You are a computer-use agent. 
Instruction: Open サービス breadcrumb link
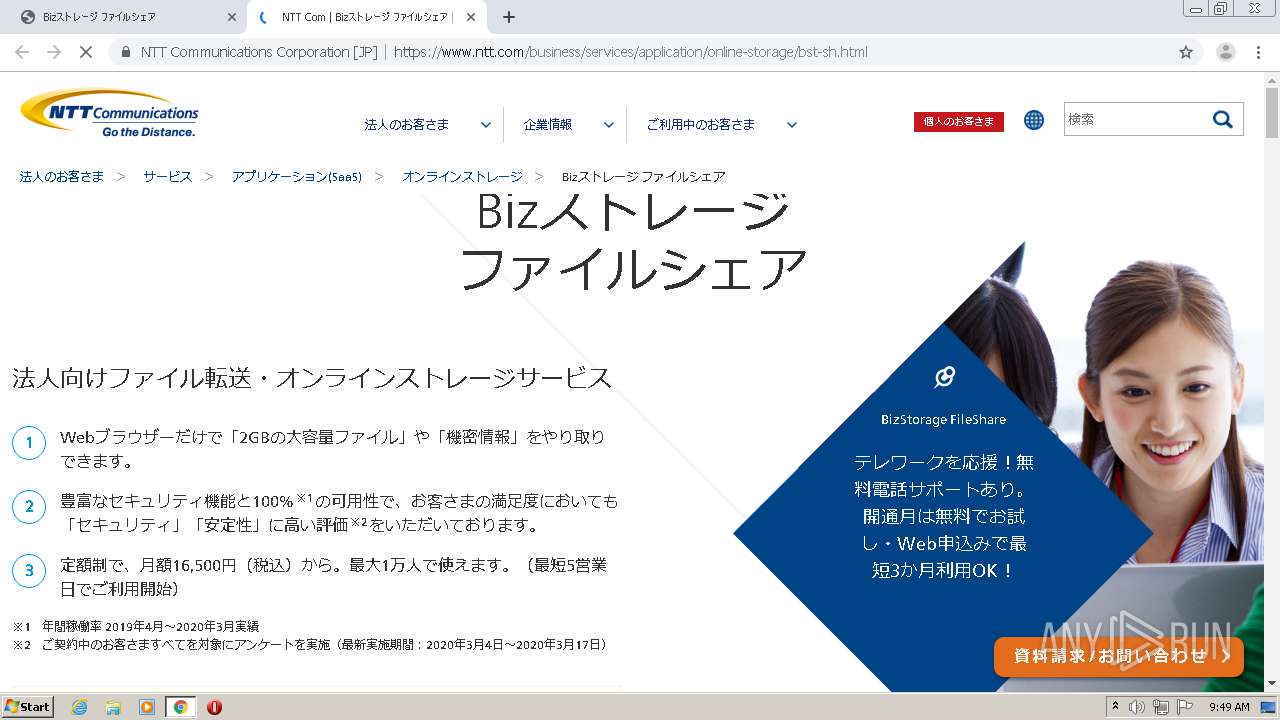click(167, 176)
